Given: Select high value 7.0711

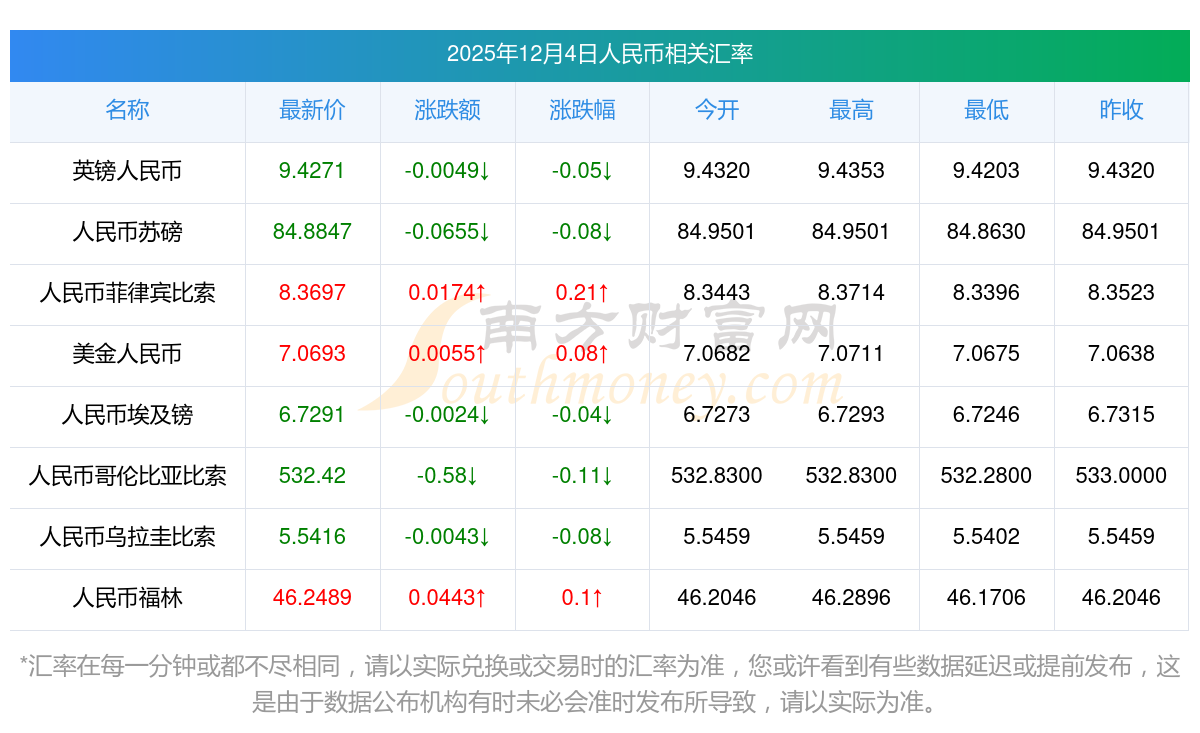Looking at the screenshot, I should 851,354.
